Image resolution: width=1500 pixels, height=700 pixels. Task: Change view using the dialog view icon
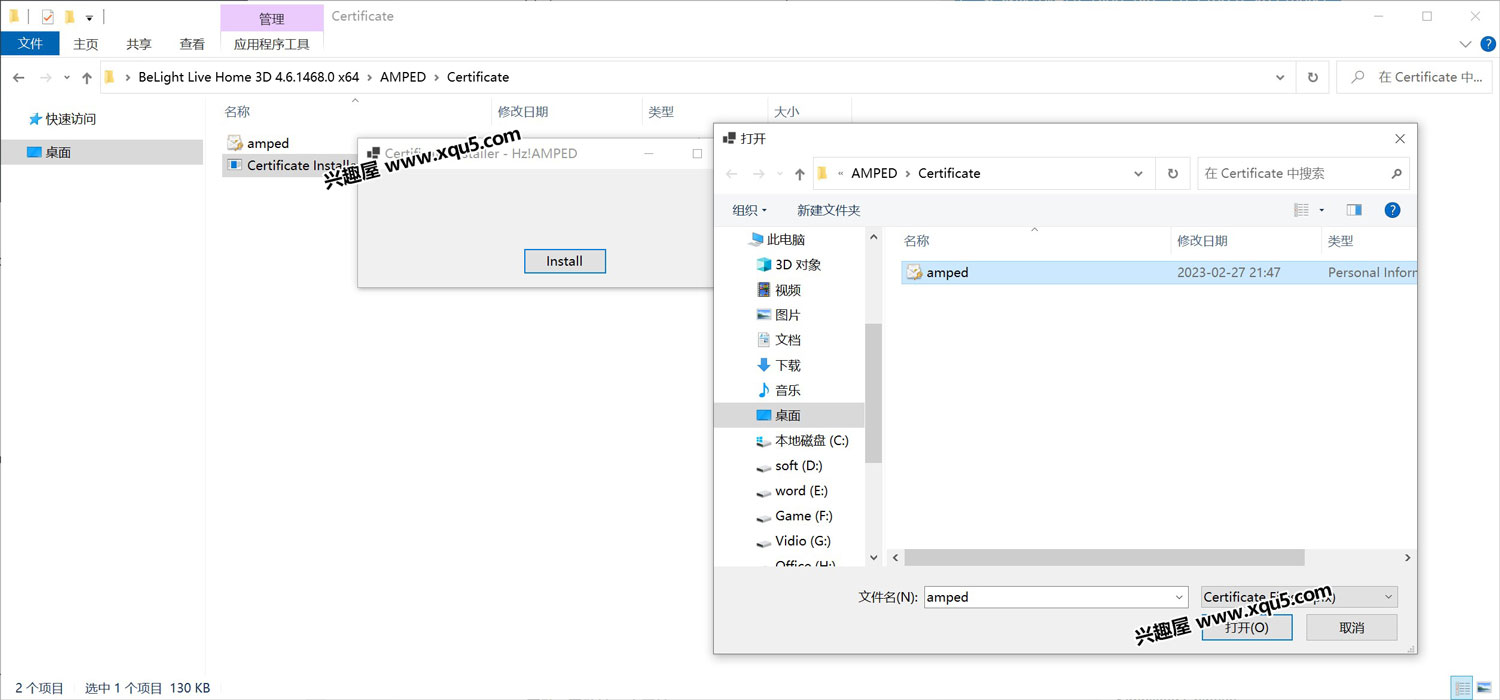[1301, 210]
